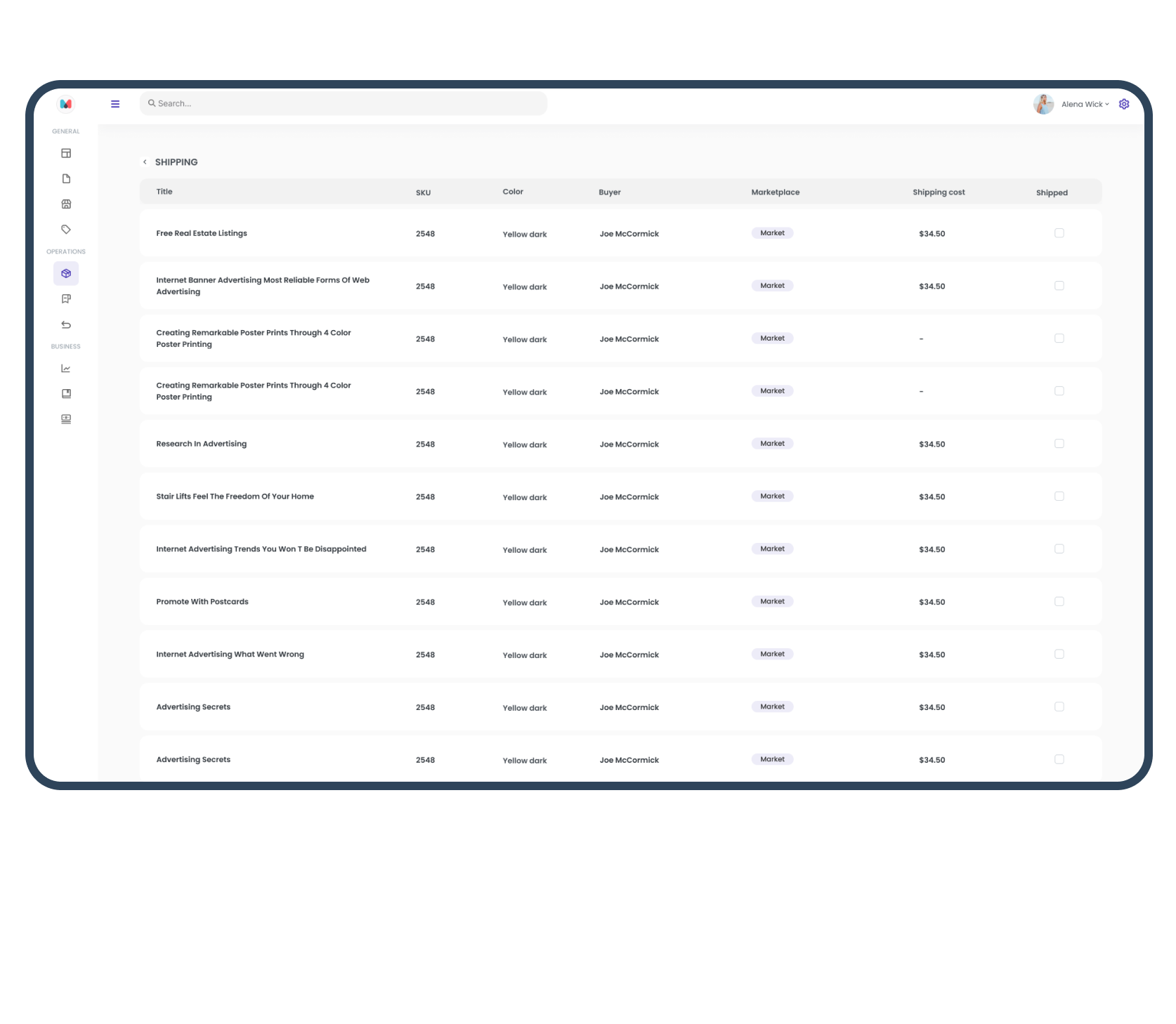
Task: Open the tag sidebar icon
Action: point(66,229)
